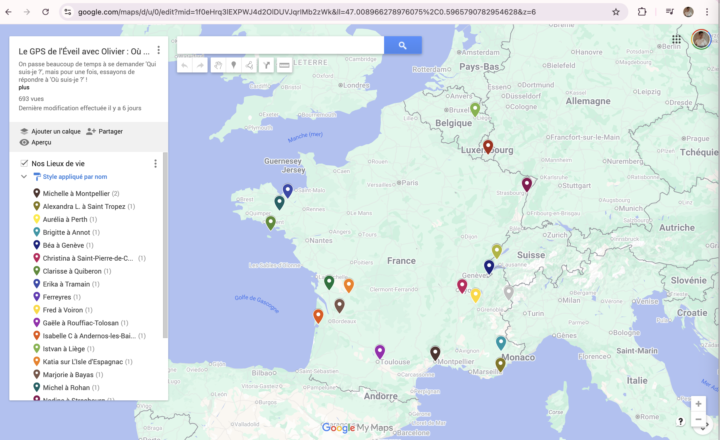Reload the page
The image size is (720, 440).
click(45, 12)
